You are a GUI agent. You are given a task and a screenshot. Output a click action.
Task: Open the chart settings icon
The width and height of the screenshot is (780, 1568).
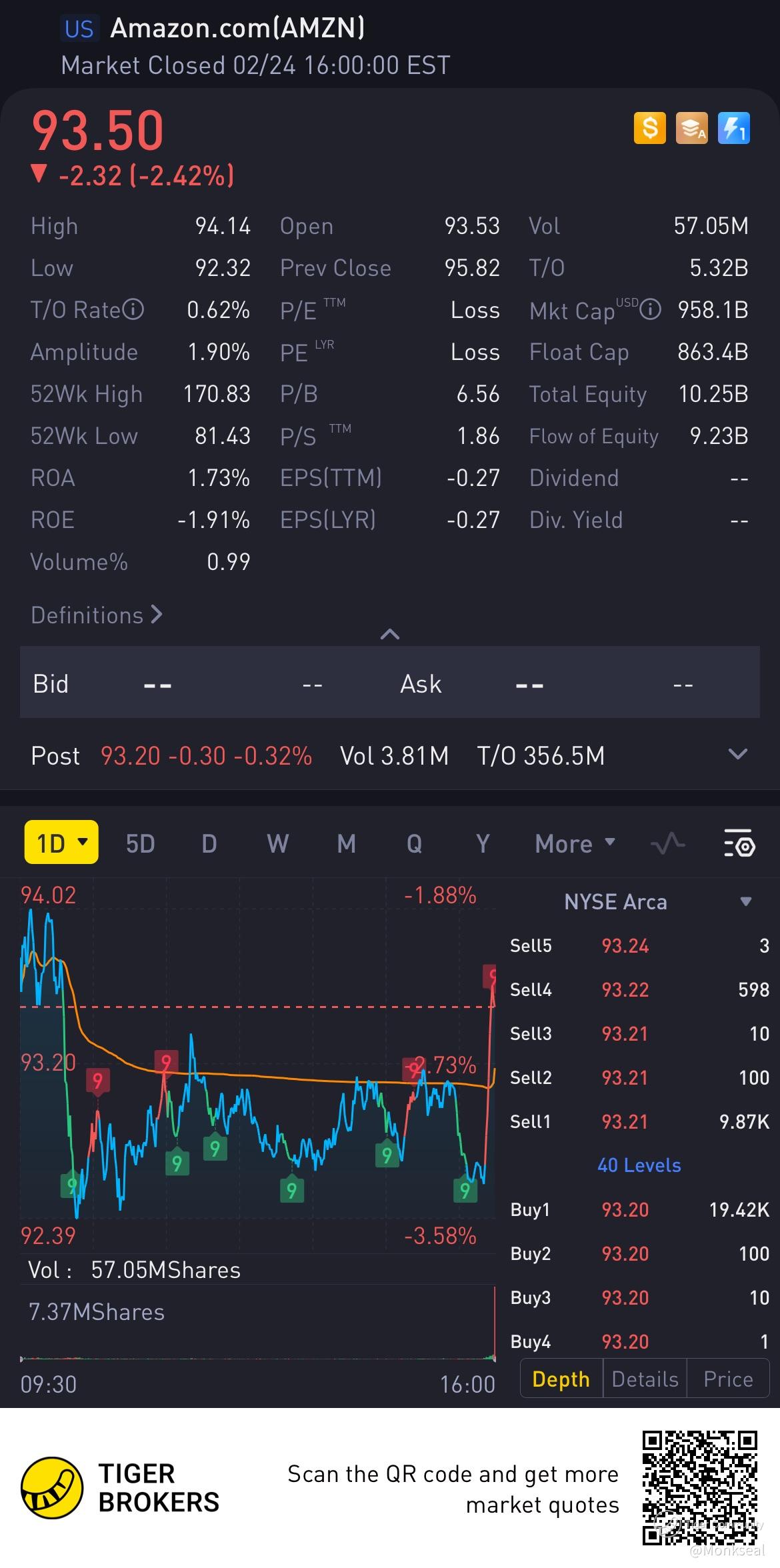(x=739, y=843)
